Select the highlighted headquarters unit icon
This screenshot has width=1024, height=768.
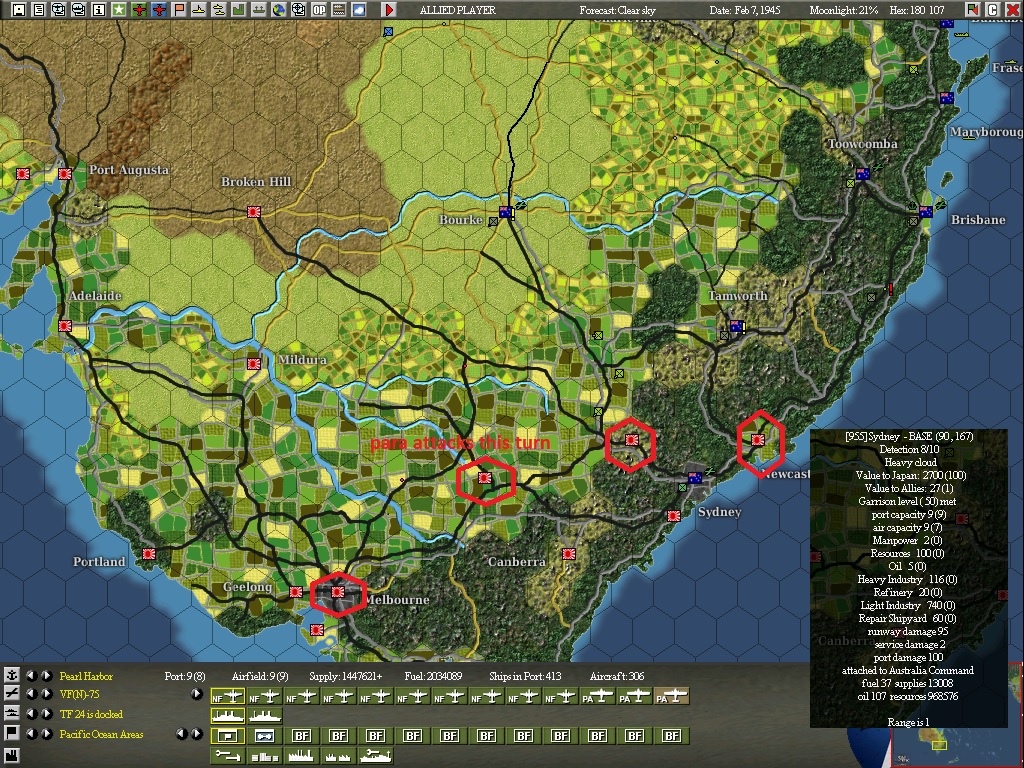pos(228,736)
